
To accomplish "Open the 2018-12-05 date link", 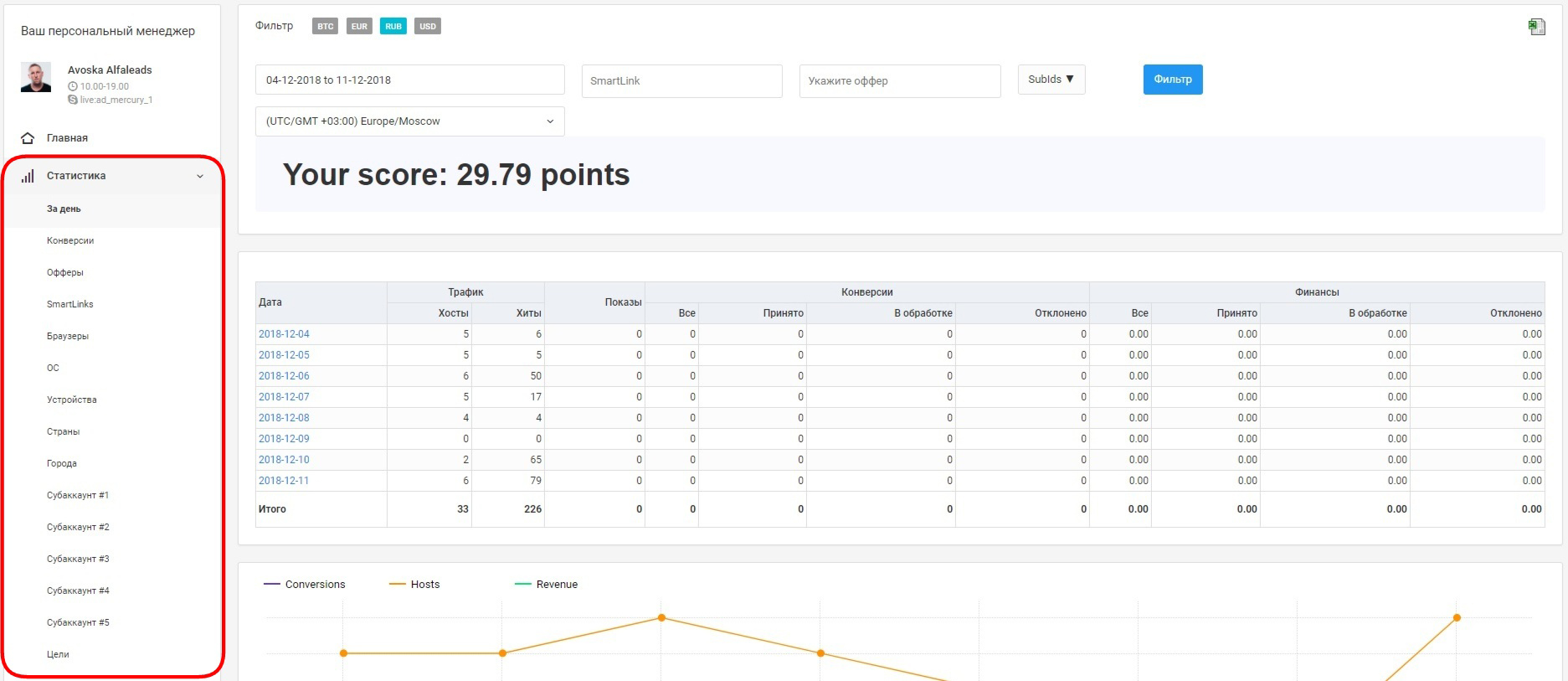I will 284,355.
